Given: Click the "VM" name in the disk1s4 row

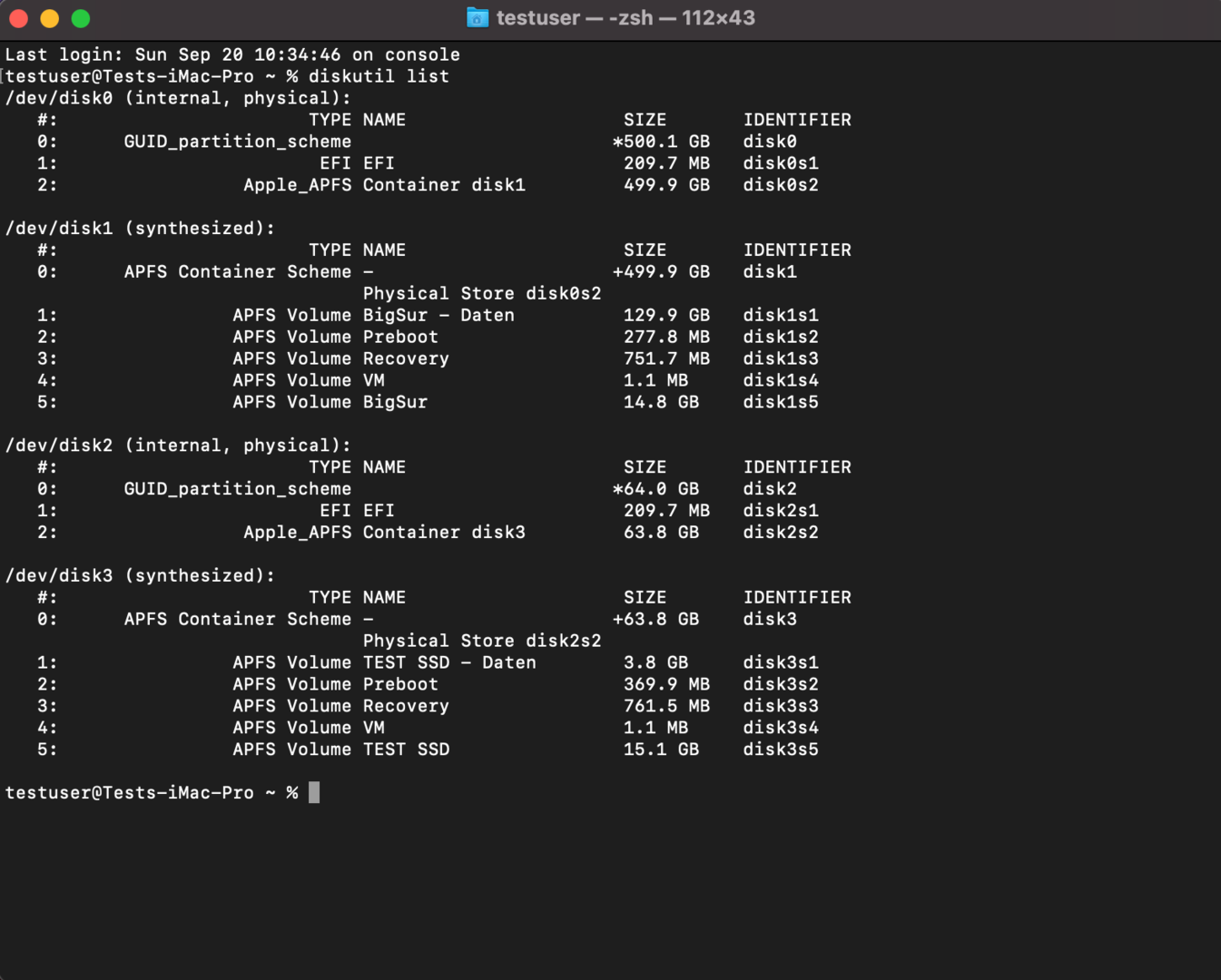Looking at the screenshot, I should tap(374, 381).
